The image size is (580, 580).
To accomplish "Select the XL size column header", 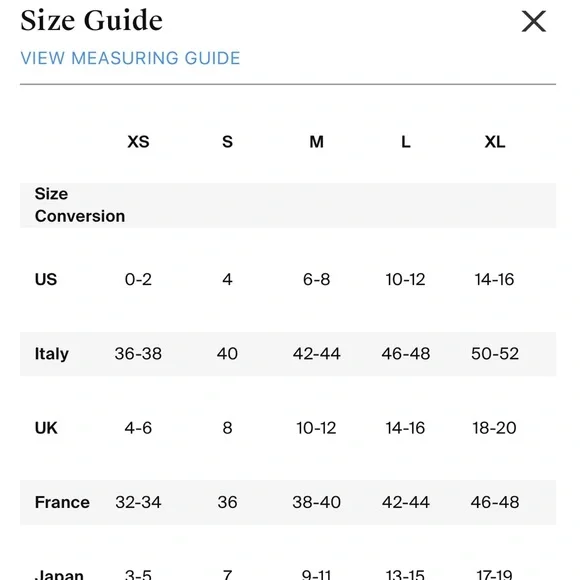I will click(x=495, y=142).
